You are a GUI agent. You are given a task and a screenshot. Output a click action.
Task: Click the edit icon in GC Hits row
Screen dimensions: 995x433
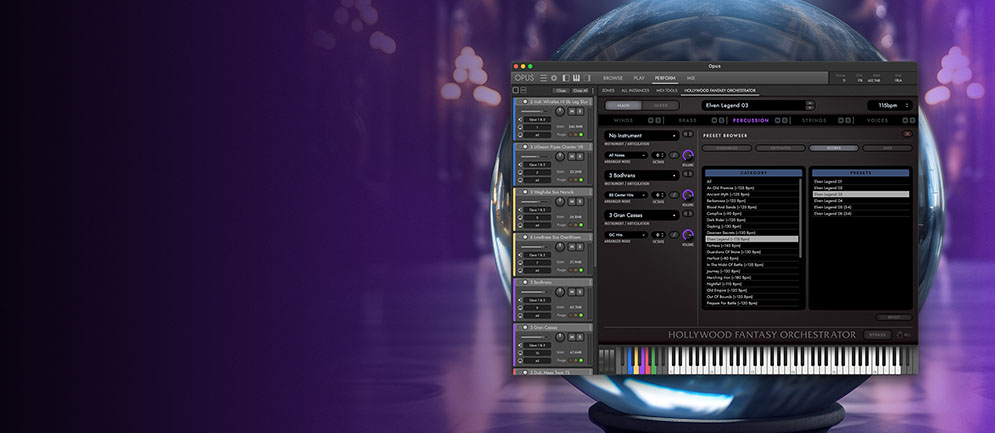[x=674, y=235]
